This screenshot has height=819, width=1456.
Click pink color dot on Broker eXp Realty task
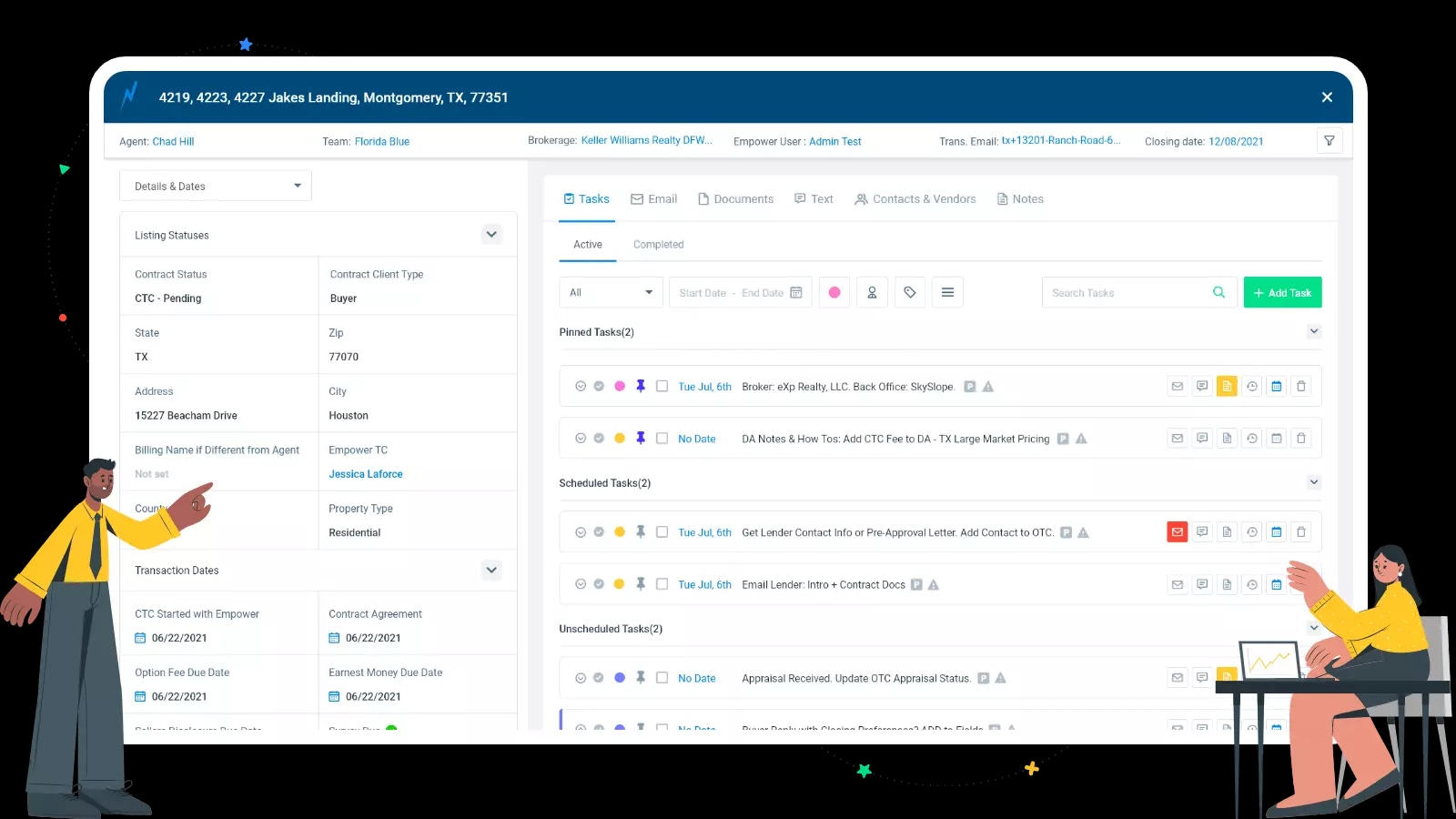click(620, 386)
